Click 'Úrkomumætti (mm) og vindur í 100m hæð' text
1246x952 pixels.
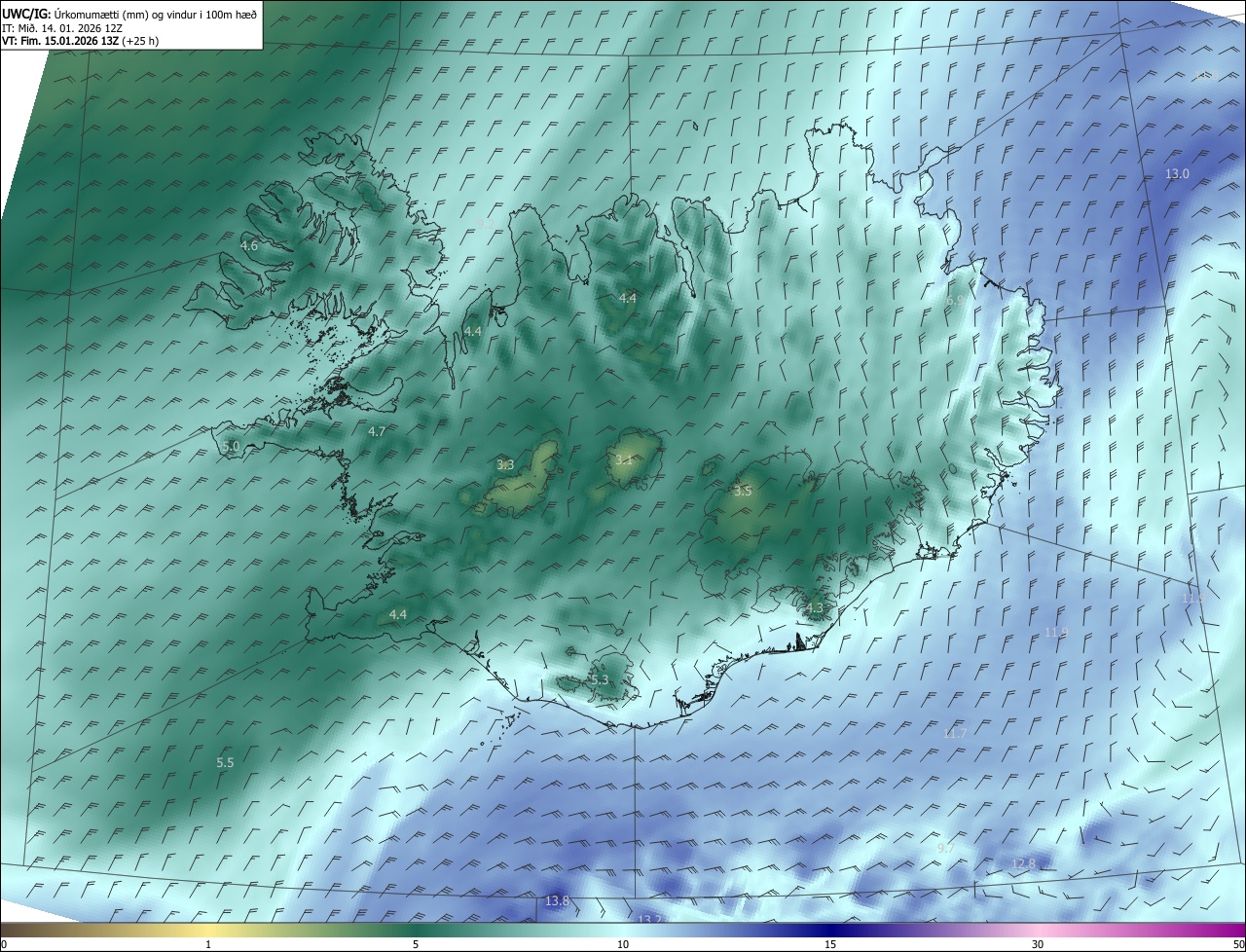pos(156,14)
